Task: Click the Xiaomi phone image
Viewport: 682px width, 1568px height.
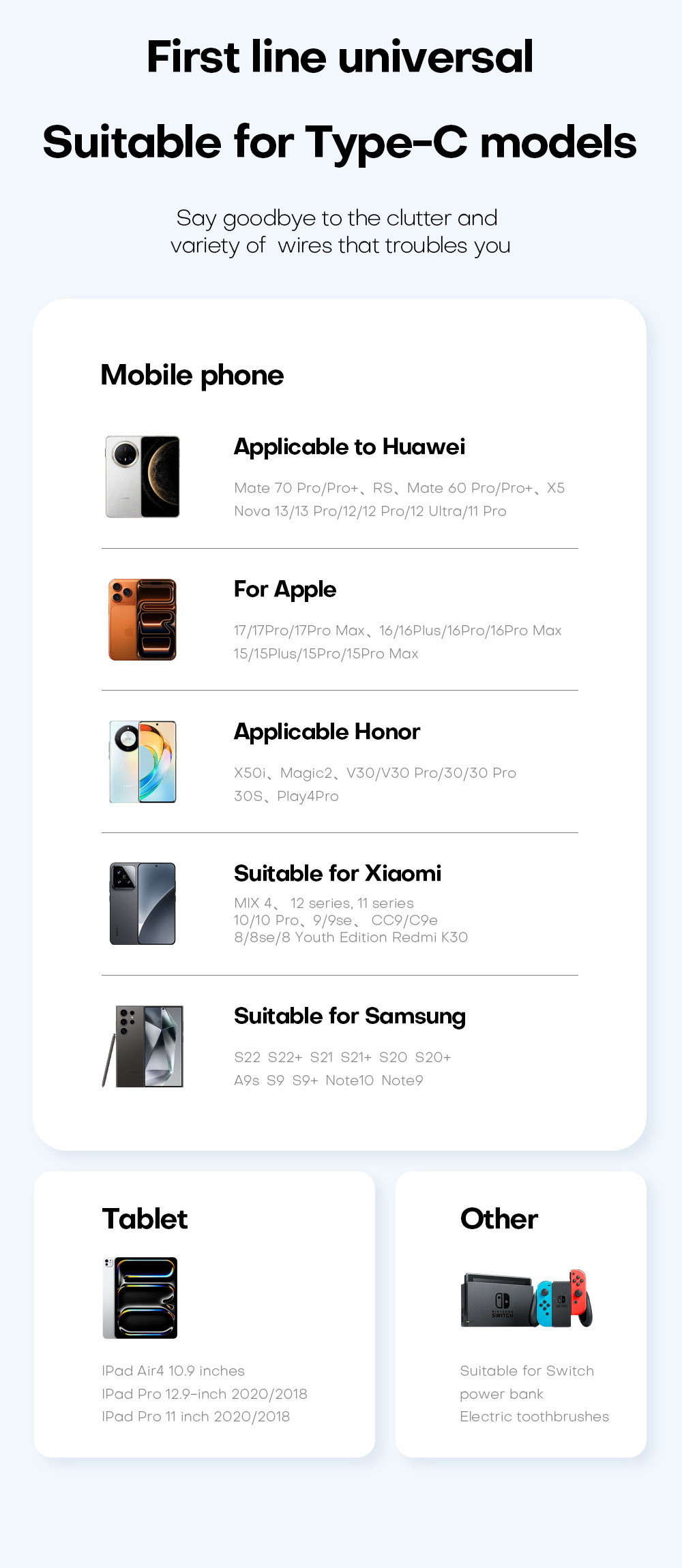Action: click(x=143, y=903)
